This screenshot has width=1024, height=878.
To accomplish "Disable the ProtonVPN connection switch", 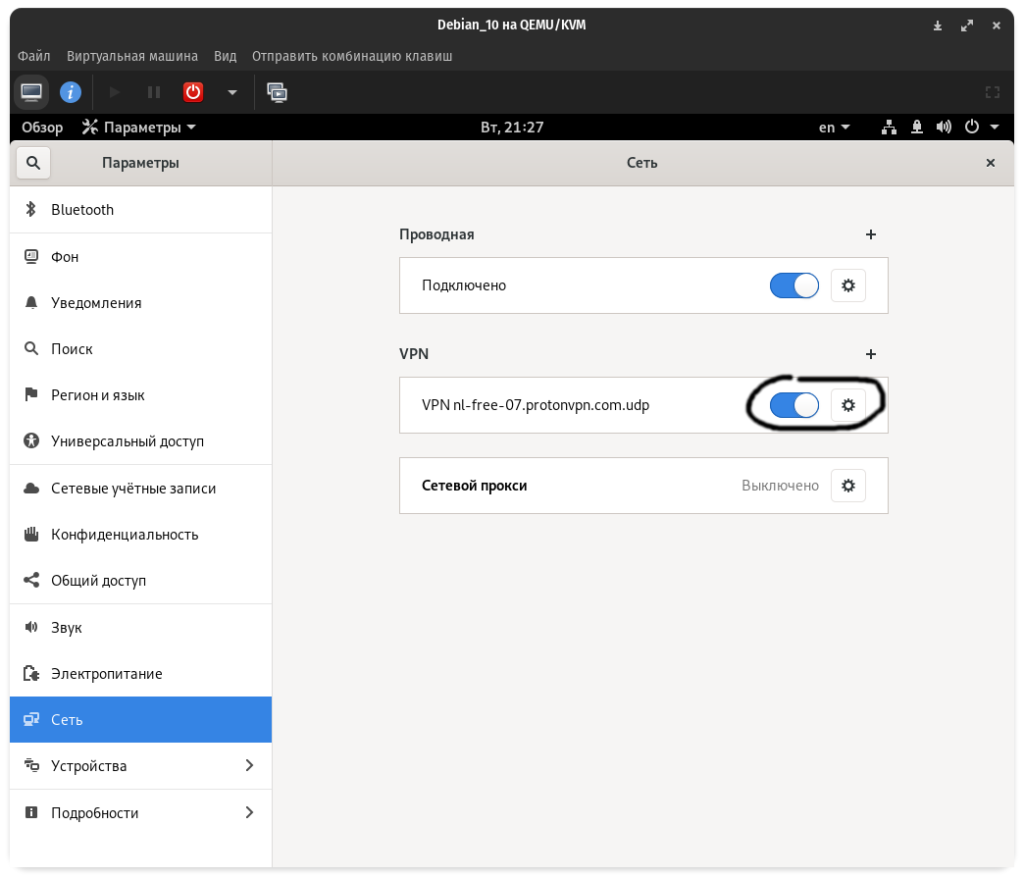I will pyautogui.click(x=794, y=405).
